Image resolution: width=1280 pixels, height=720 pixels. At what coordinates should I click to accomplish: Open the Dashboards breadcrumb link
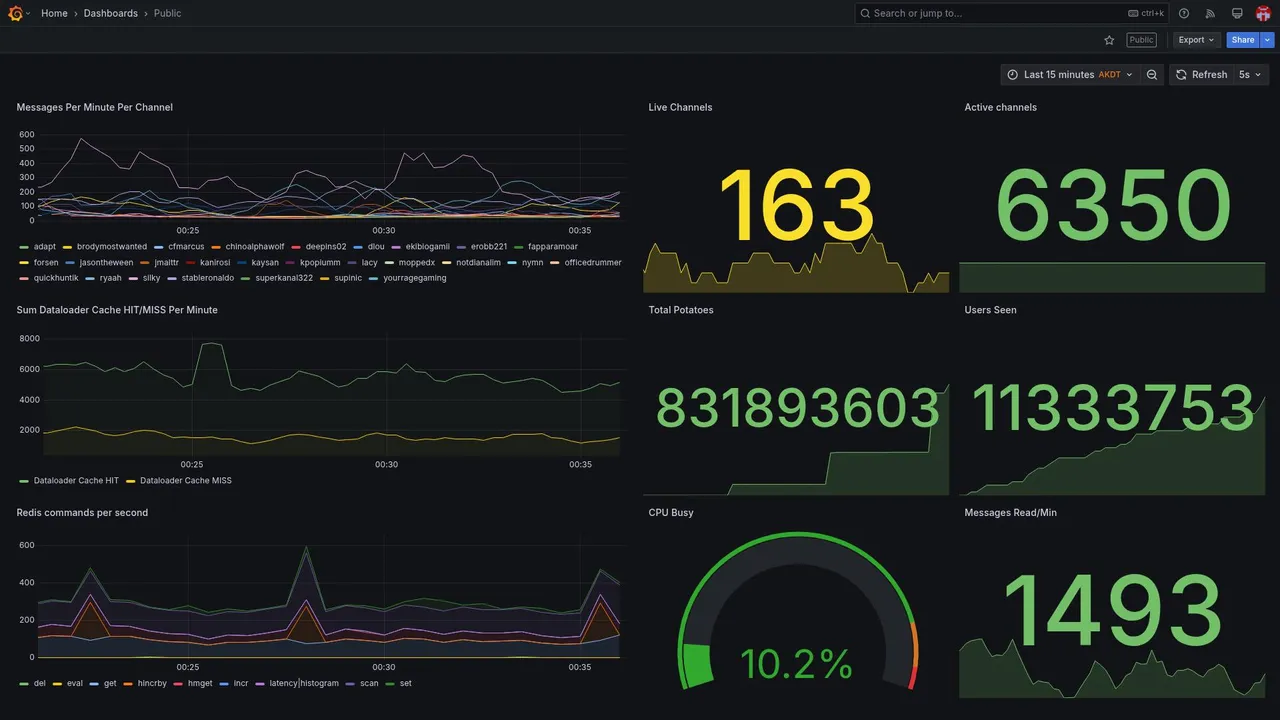coord(111,13)
